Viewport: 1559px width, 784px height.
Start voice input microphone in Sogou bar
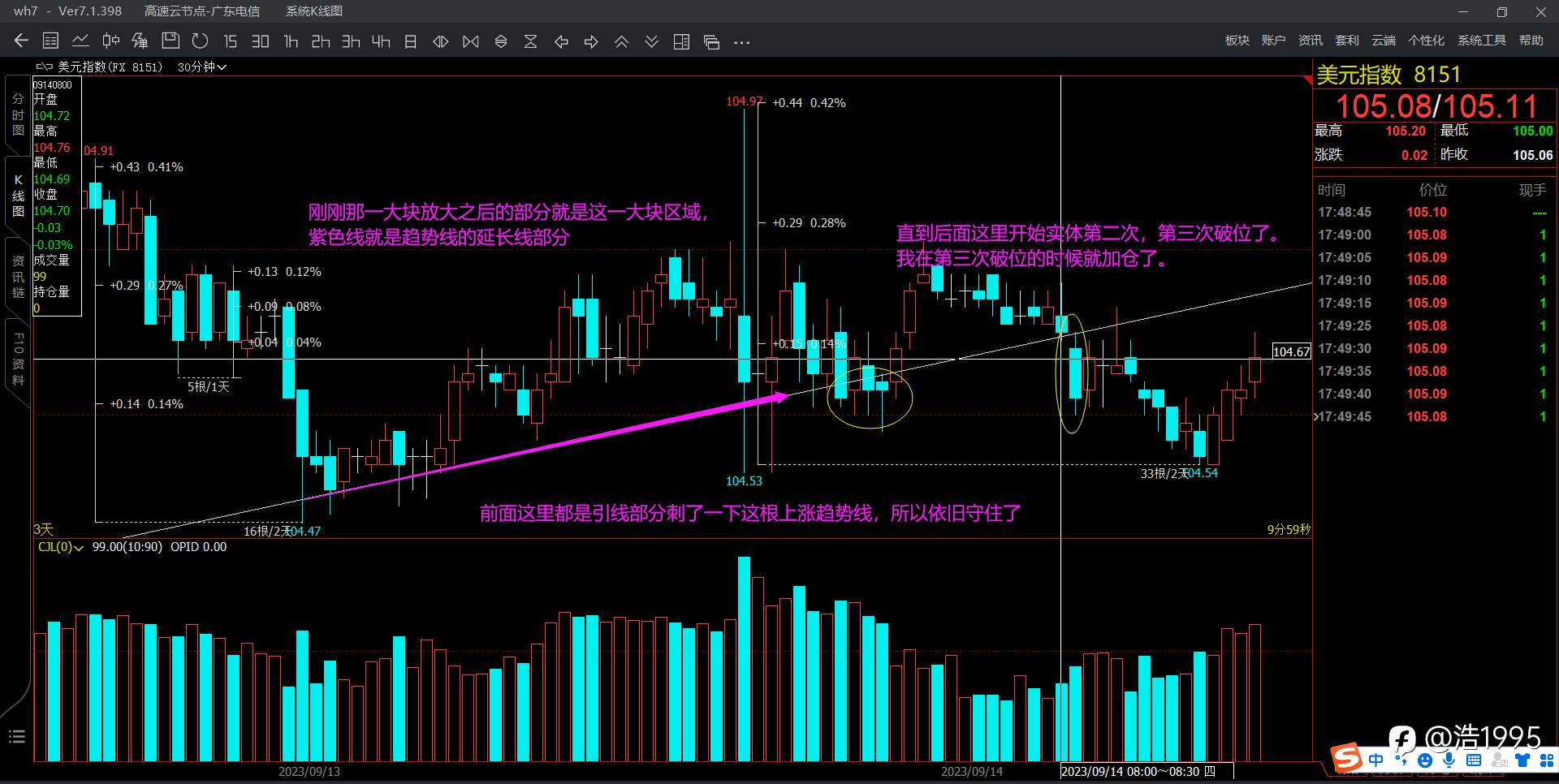(1449, 760)
